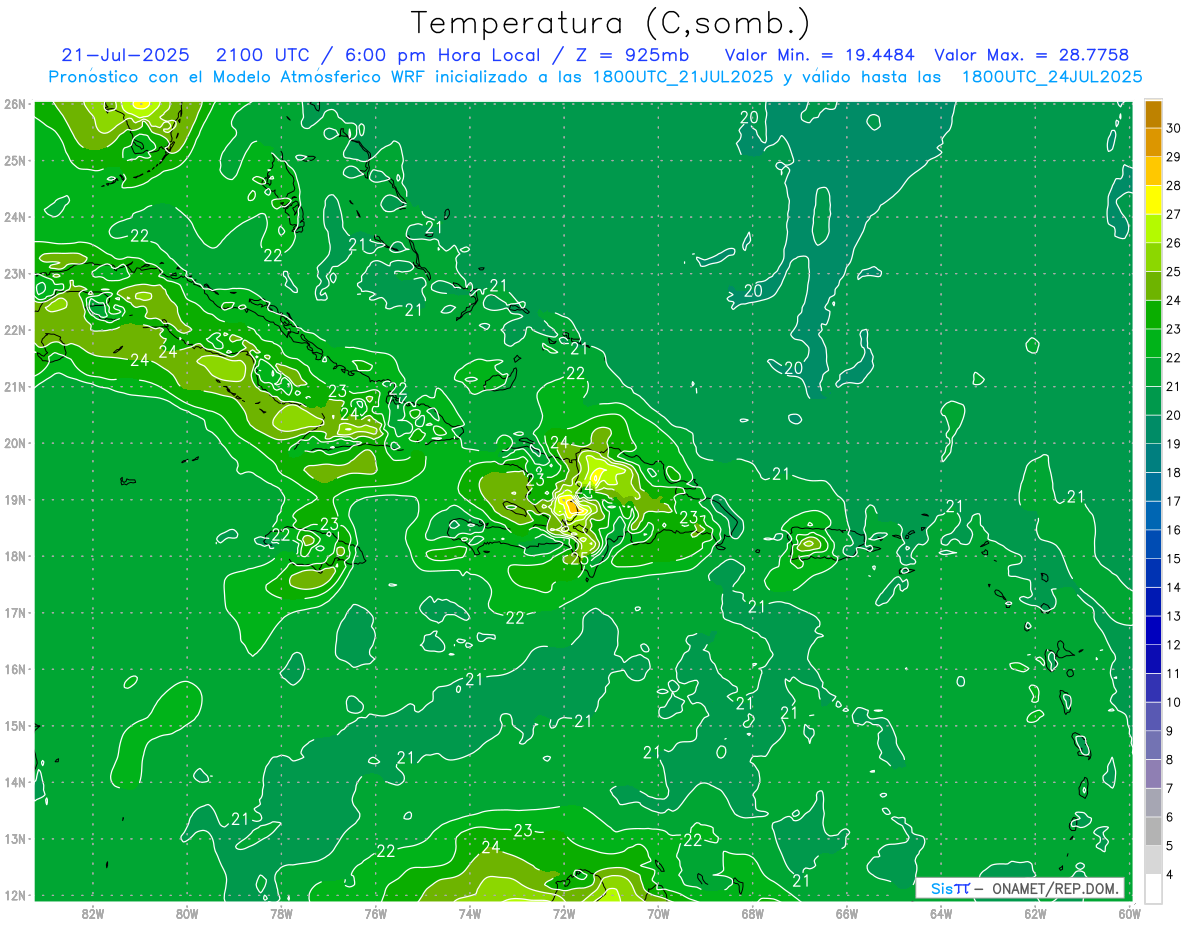Click the legend color band between 29 and 30
The height and width of the screenshot is (927, 1200).
click(x=1153, y=142)
